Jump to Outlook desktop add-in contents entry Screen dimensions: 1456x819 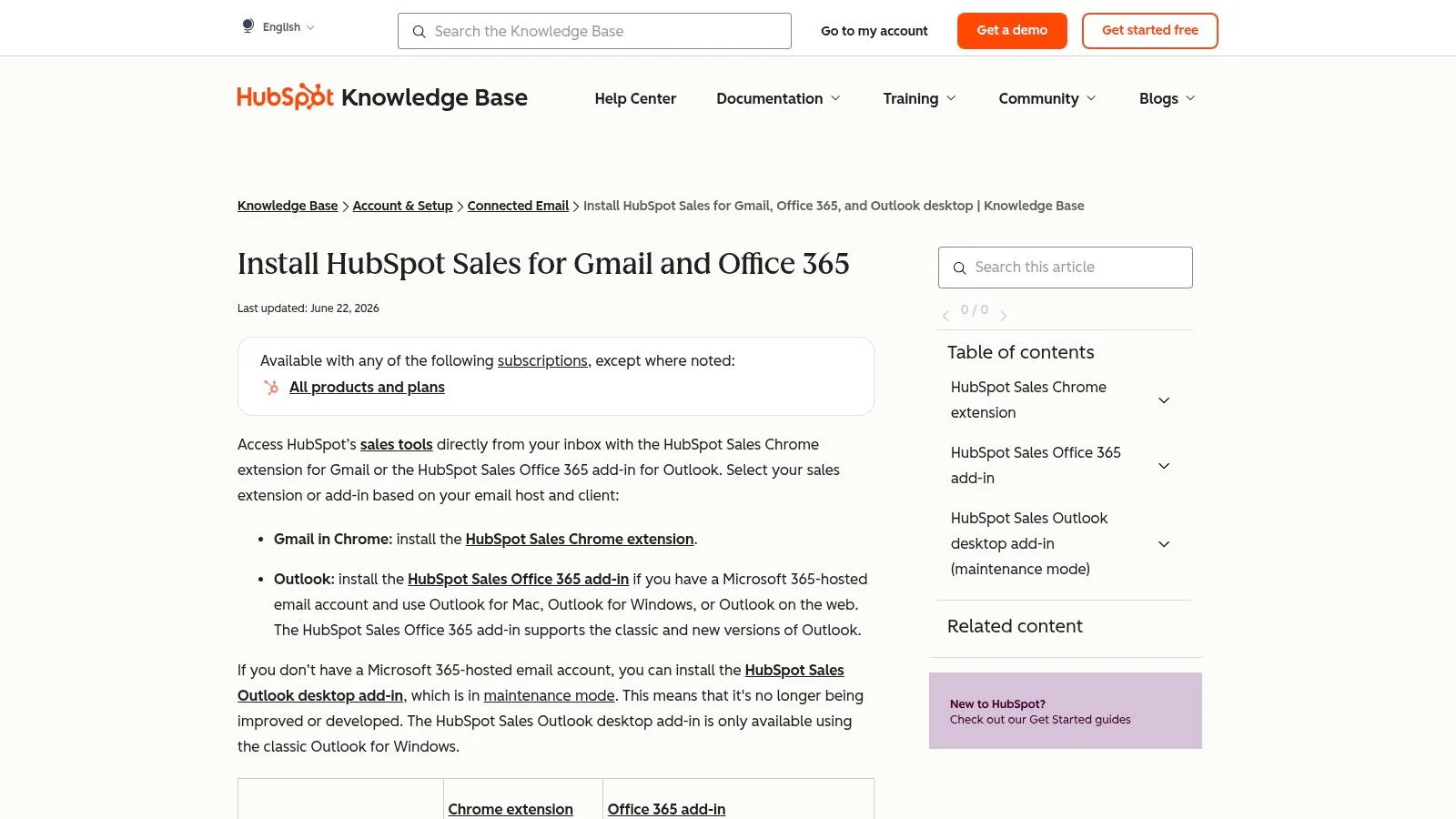click(x=1029, y=544)
